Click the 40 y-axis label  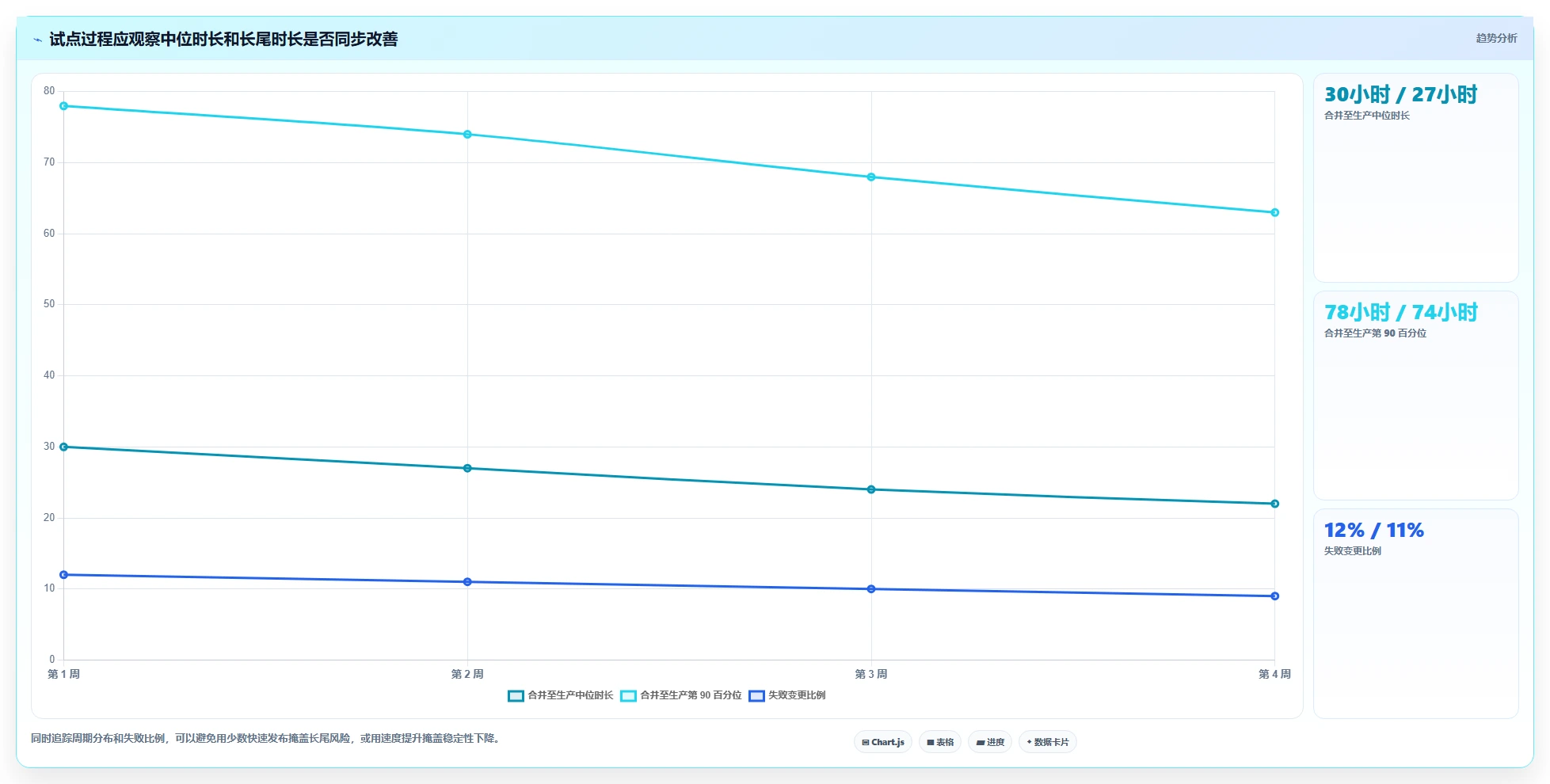coord(49,375)
